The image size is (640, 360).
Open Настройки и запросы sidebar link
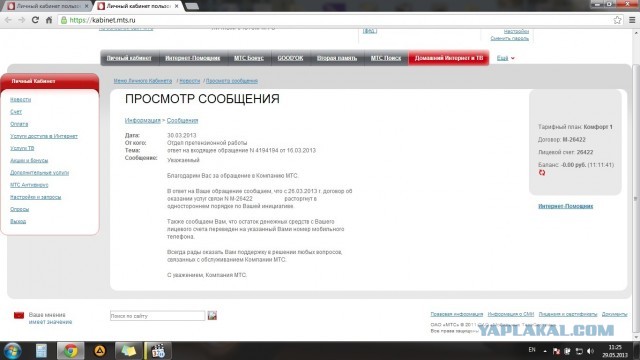[36, 197]
